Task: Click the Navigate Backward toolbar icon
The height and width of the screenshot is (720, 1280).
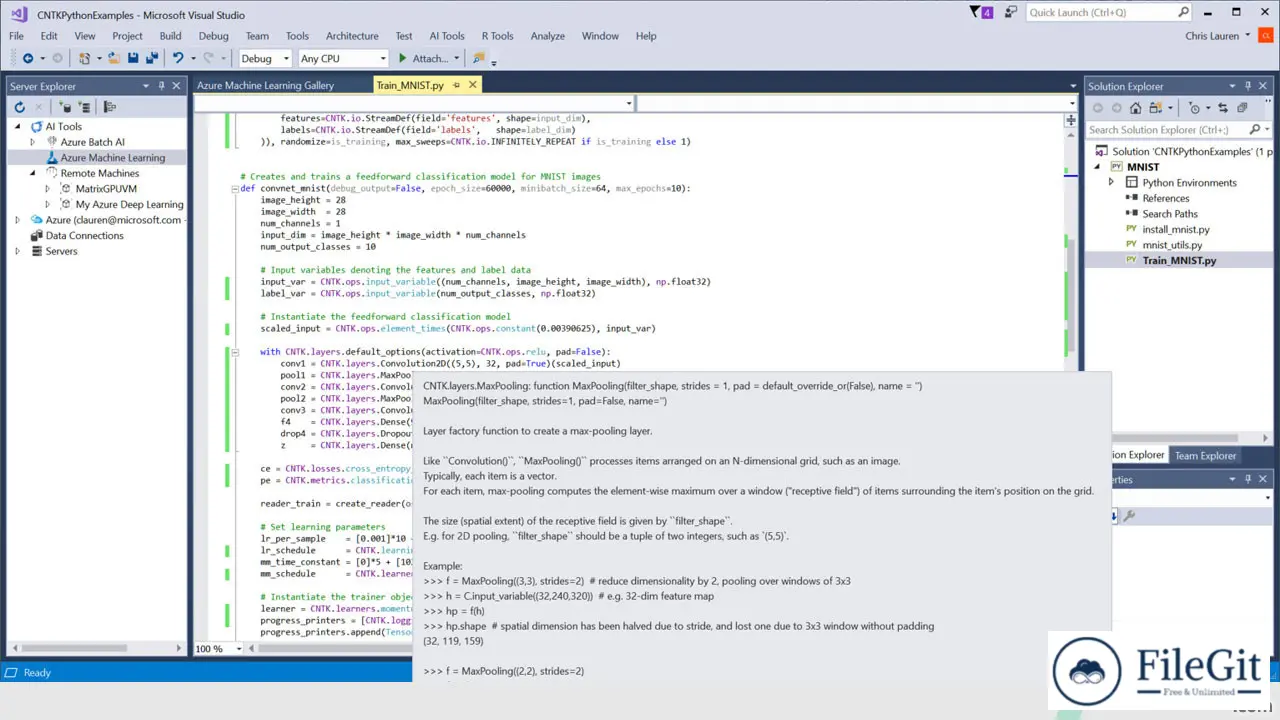Action: [x=27, y=59]
